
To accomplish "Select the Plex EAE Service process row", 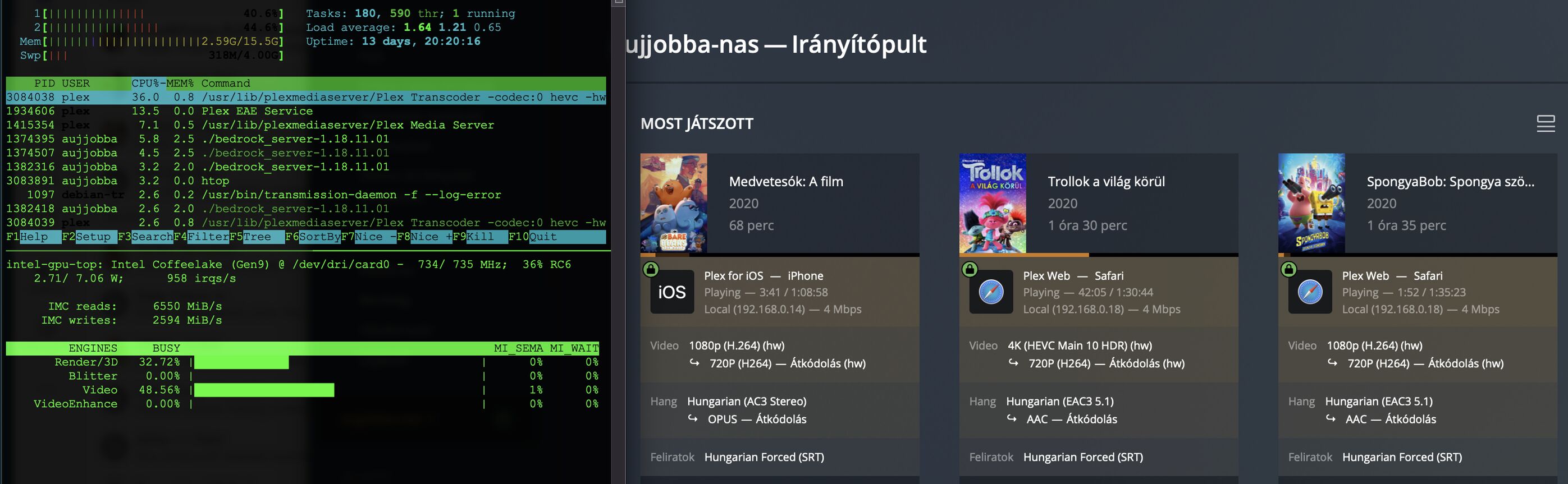I will click(305, 111).
